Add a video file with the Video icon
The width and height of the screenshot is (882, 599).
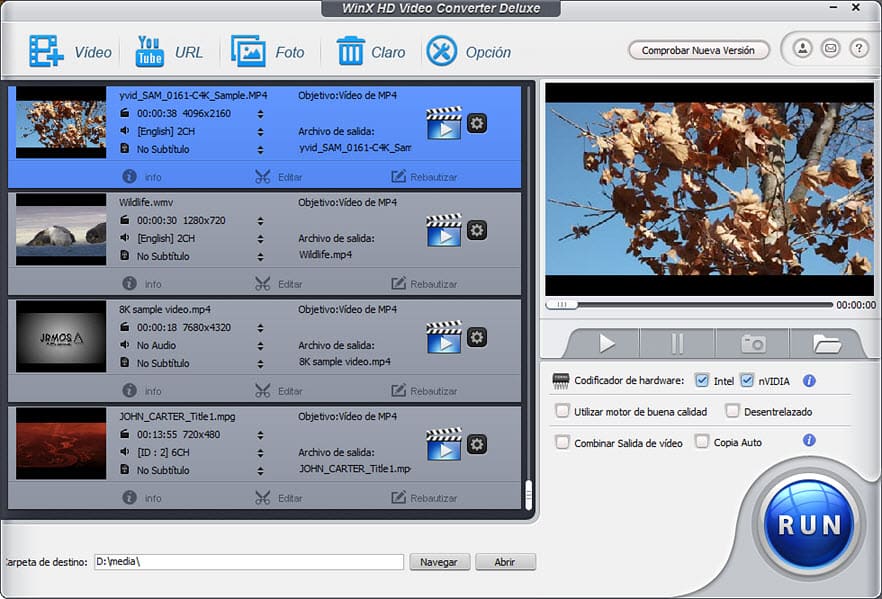pos(46,52)
